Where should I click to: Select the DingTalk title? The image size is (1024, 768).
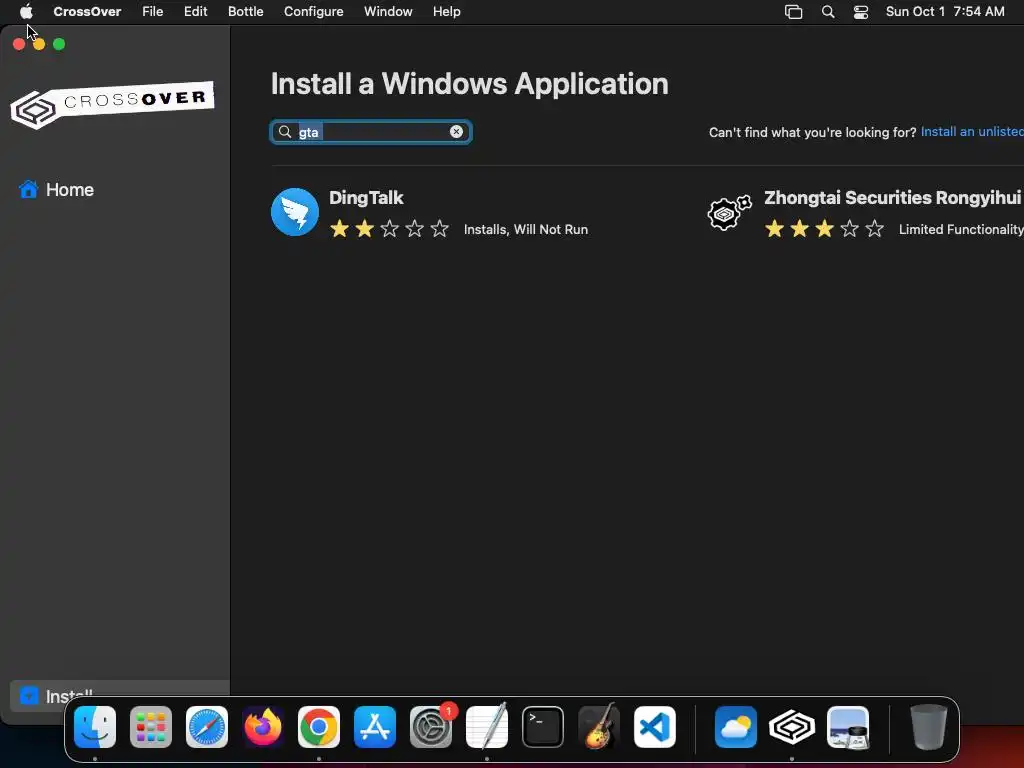366,198
